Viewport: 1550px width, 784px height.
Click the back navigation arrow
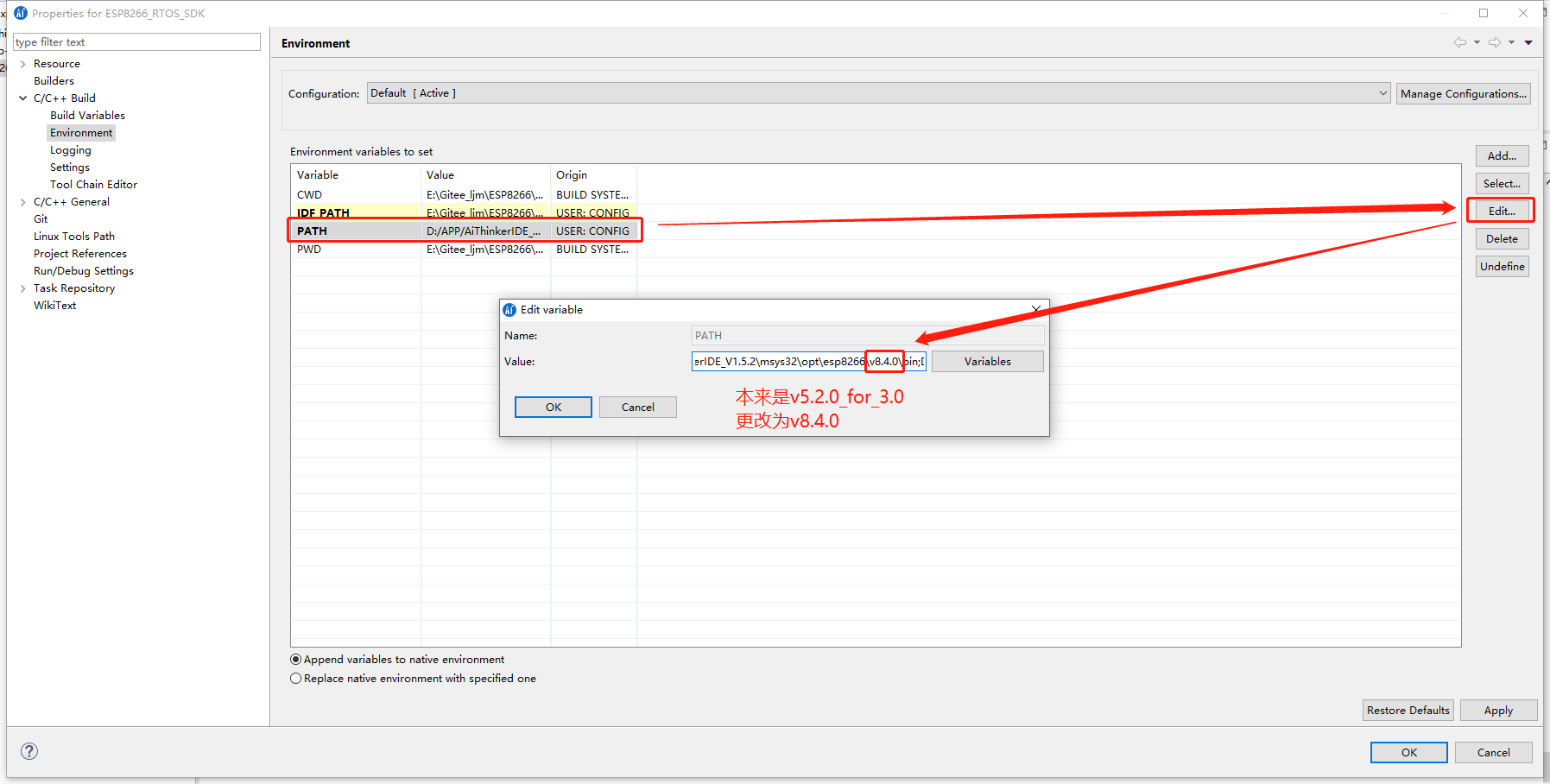tap(1460, 41)
